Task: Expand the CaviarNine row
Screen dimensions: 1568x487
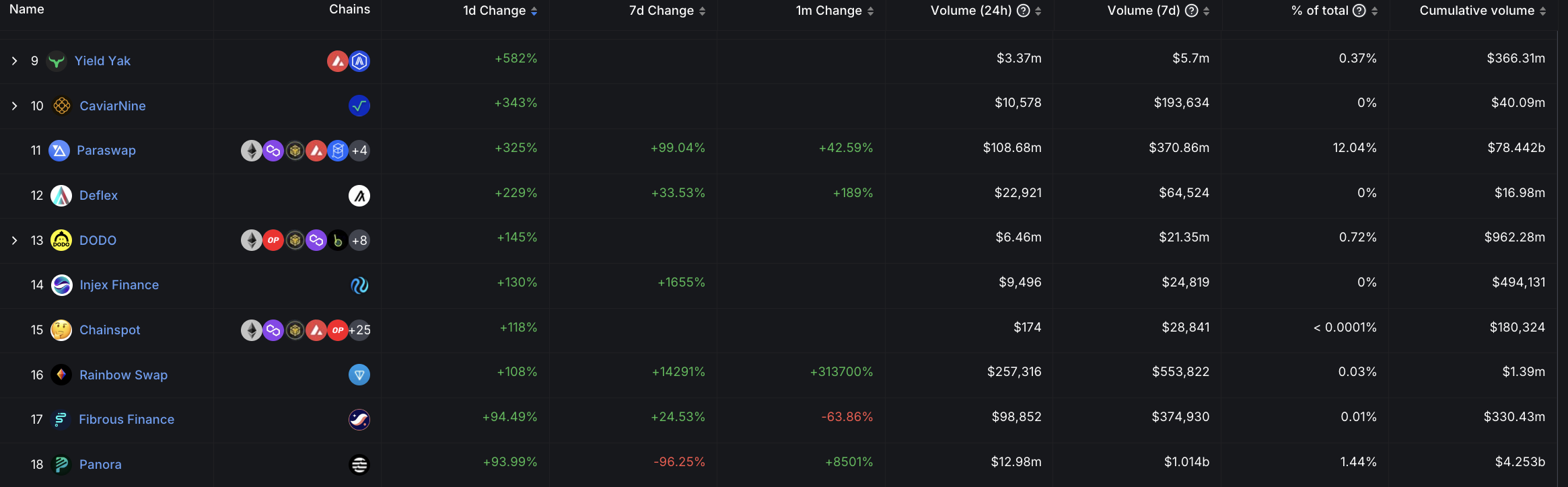Action: click(x=14, y=106)
